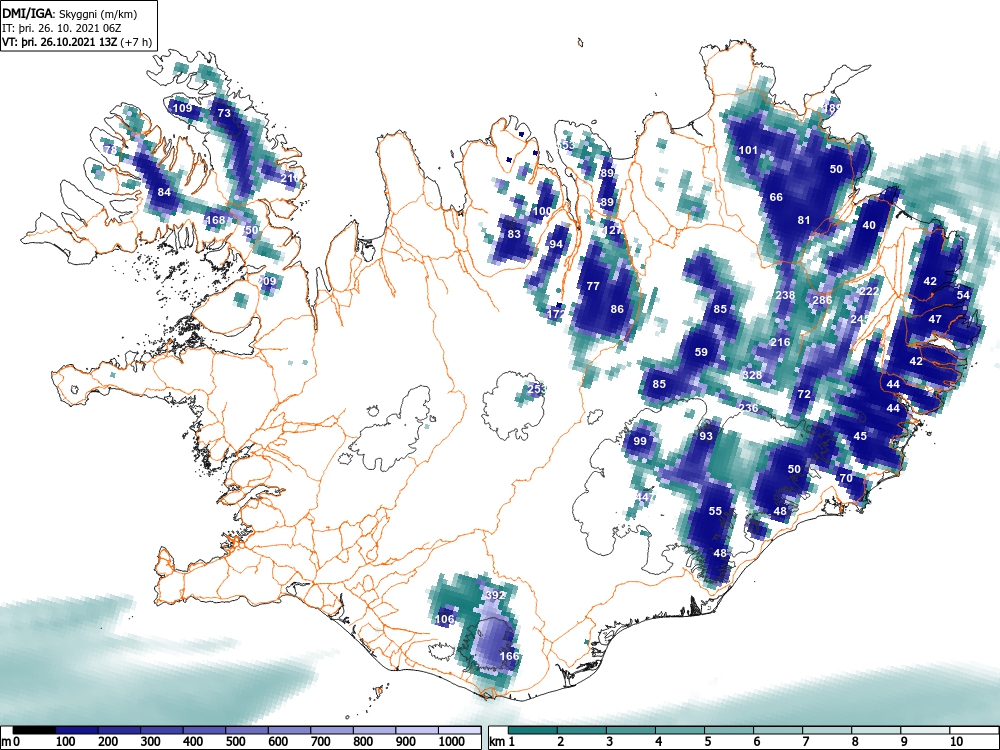This screenshot has width=1000, height=750.
Task: Click the darkest teal 1–2 km legend swatch
Action: [533, 730]
